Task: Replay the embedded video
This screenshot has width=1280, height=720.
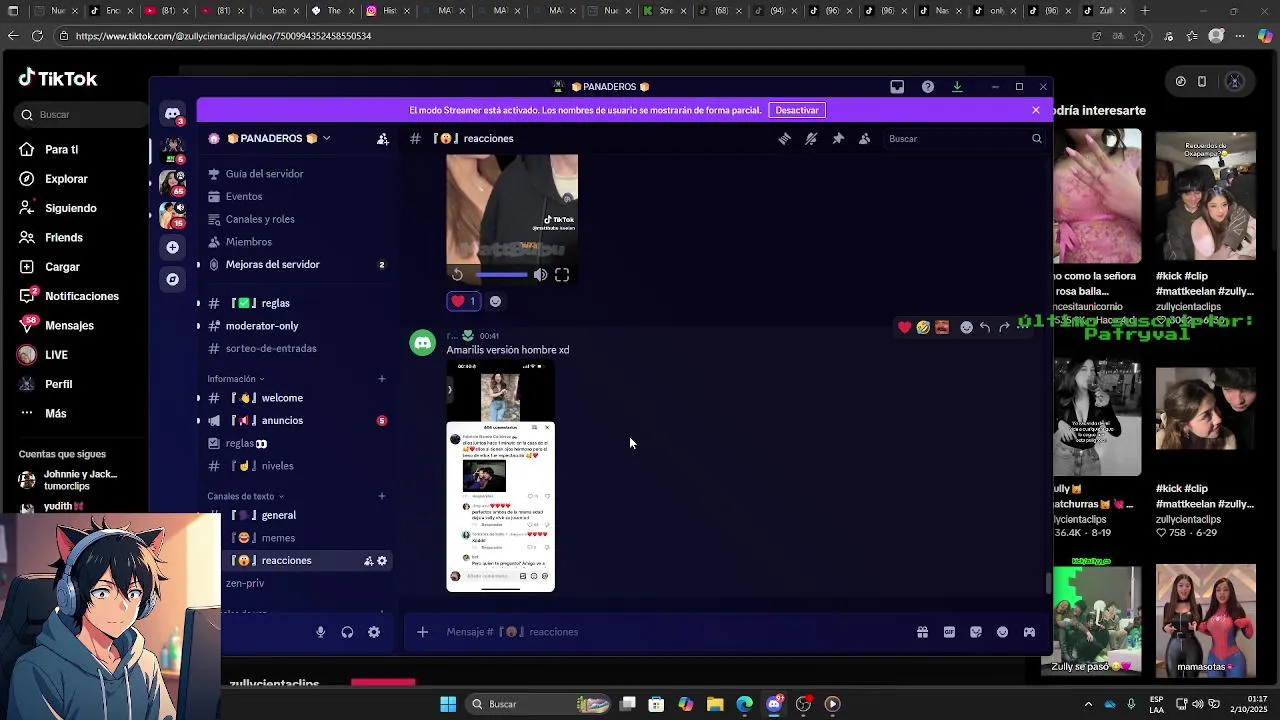Action: pos(457,275)
